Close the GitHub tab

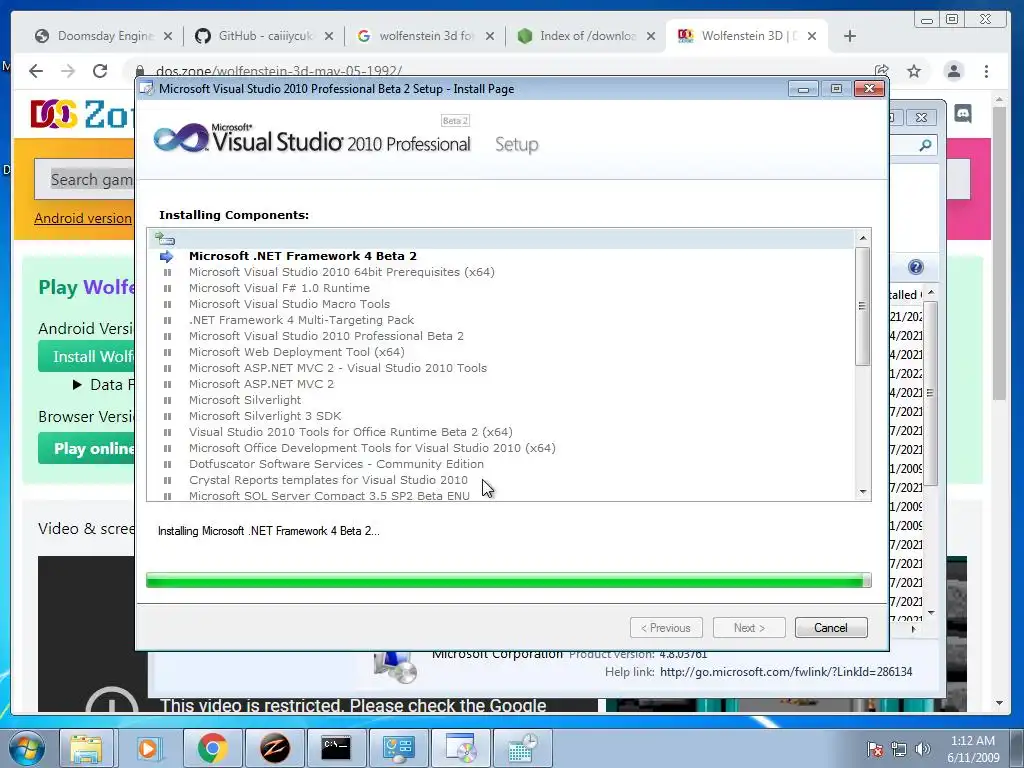329,37
